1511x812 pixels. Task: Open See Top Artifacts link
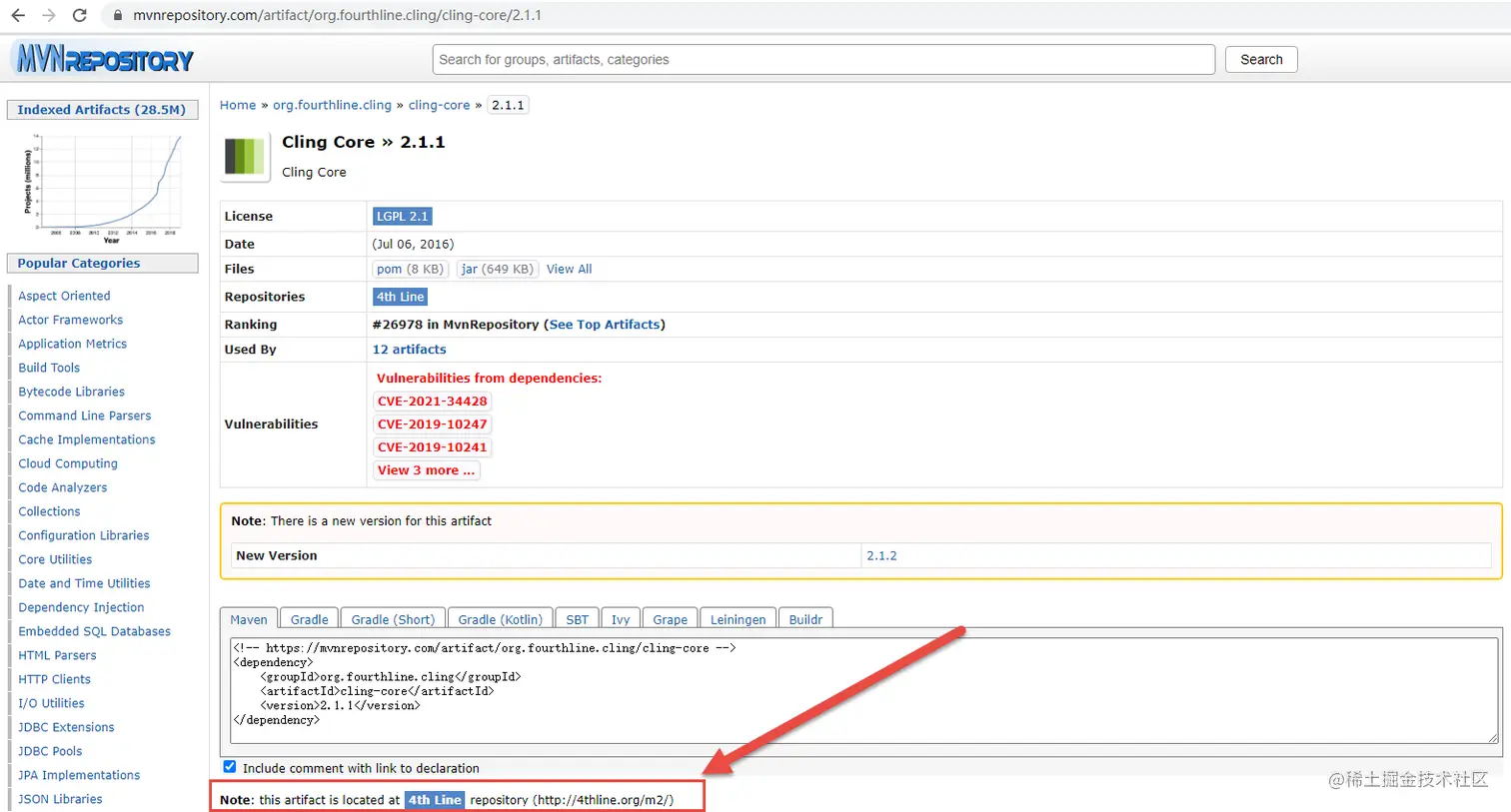(x=605, y=325)
